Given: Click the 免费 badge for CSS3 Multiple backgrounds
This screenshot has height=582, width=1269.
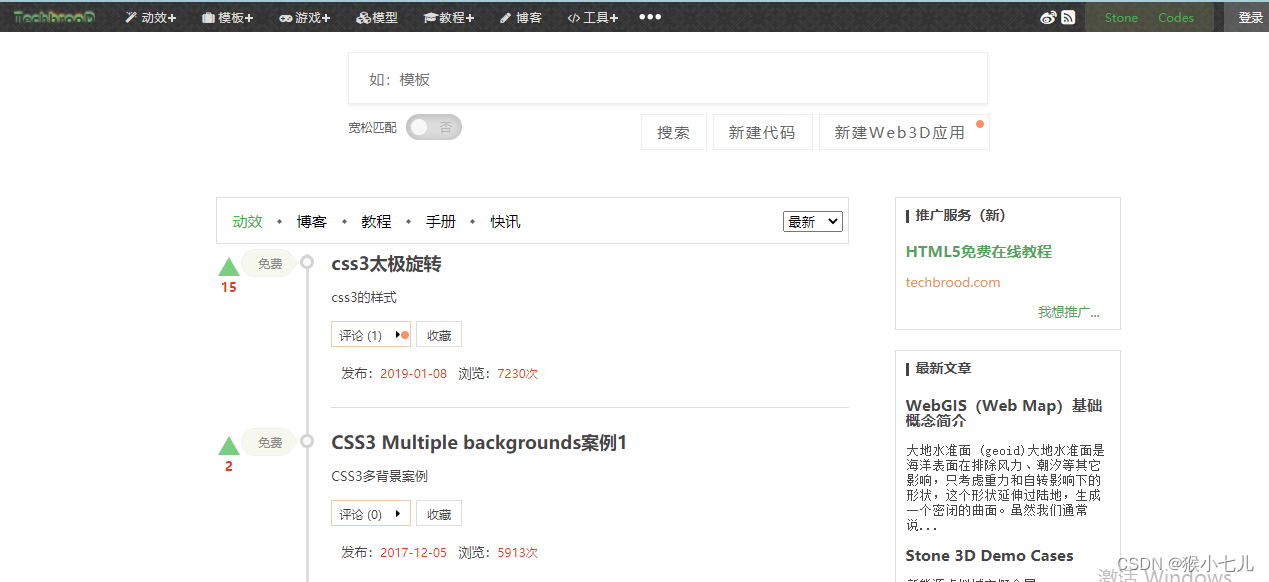Looking at the screenshot, I should pos(270,442).
